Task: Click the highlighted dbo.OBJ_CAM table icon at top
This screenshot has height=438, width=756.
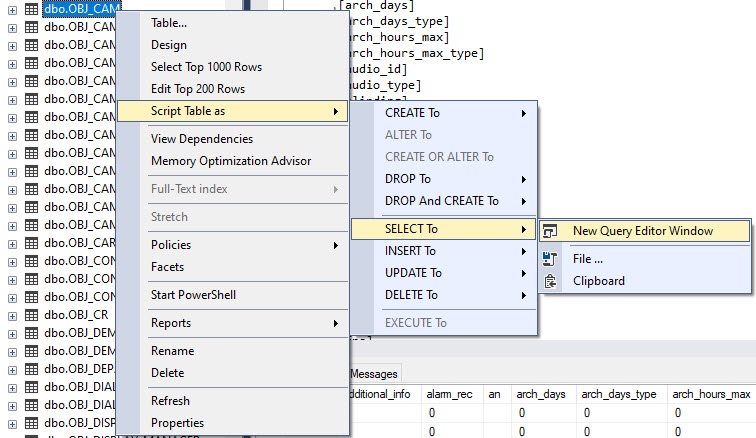Action: point(31,9)
